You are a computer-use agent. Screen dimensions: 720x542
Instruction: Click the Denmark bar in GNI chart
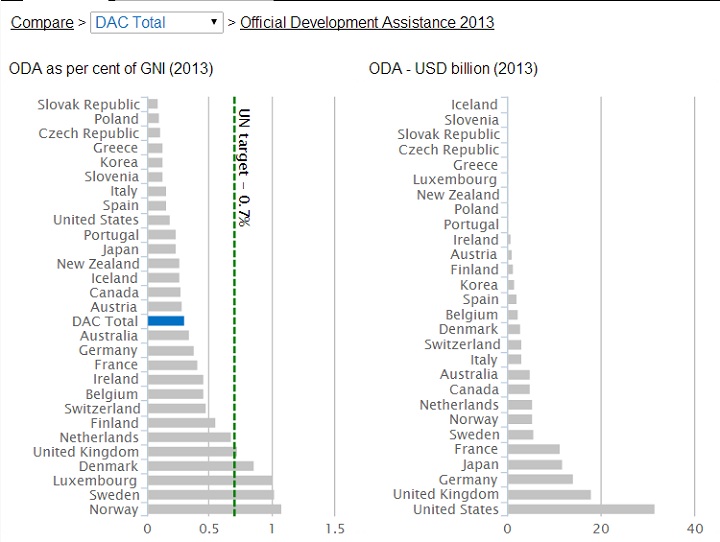pos(200,466)
